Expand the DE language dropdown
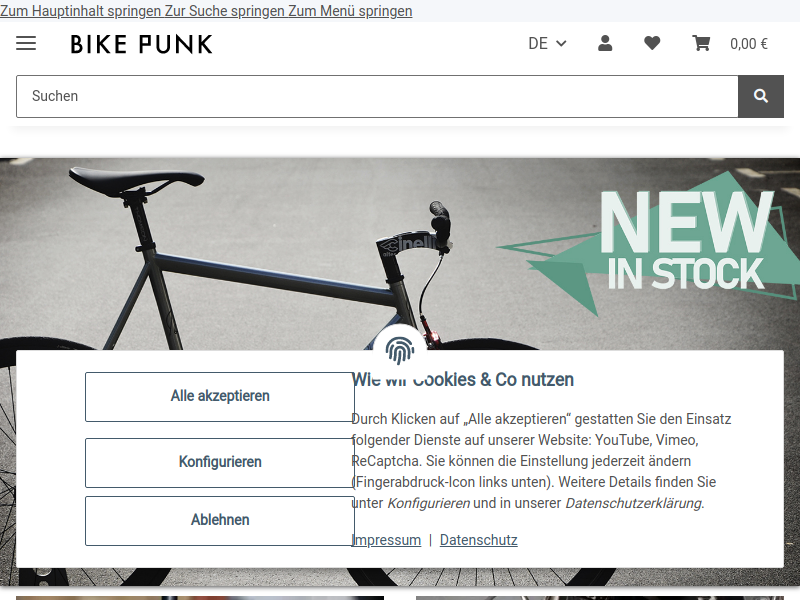 point(547,43)
